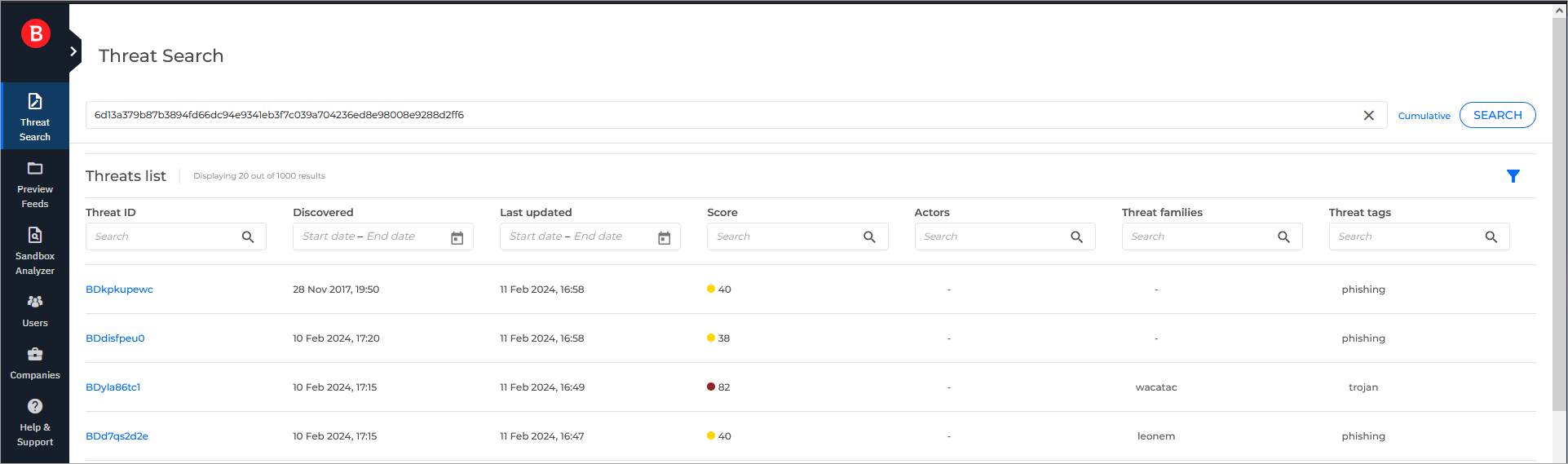Viewport: 1568px width, 464px height.
Task: Go to the Users page
Action: click(x=35, y=311)
